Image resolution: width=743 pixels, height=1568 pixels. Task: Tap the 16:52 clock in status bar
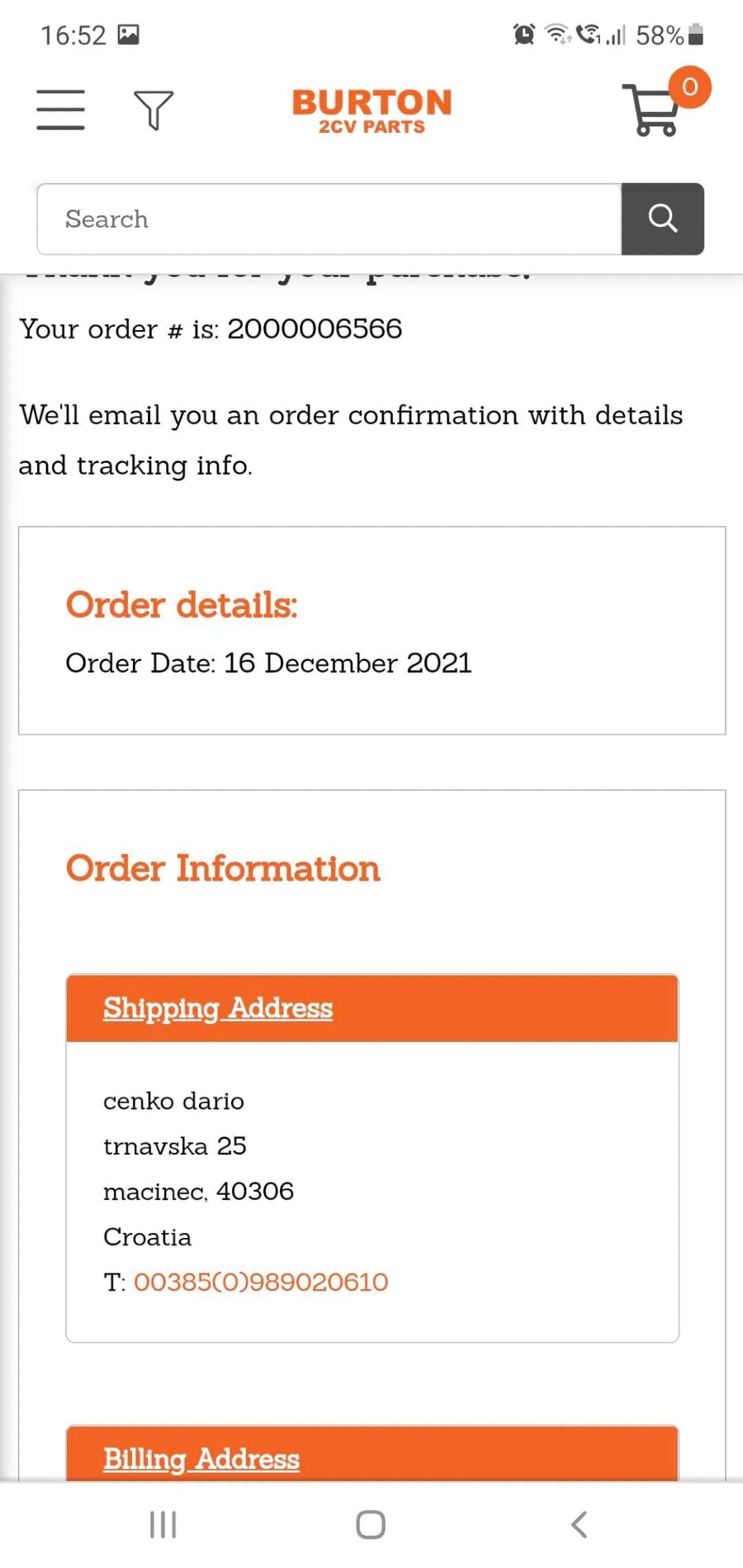[73, 35]
